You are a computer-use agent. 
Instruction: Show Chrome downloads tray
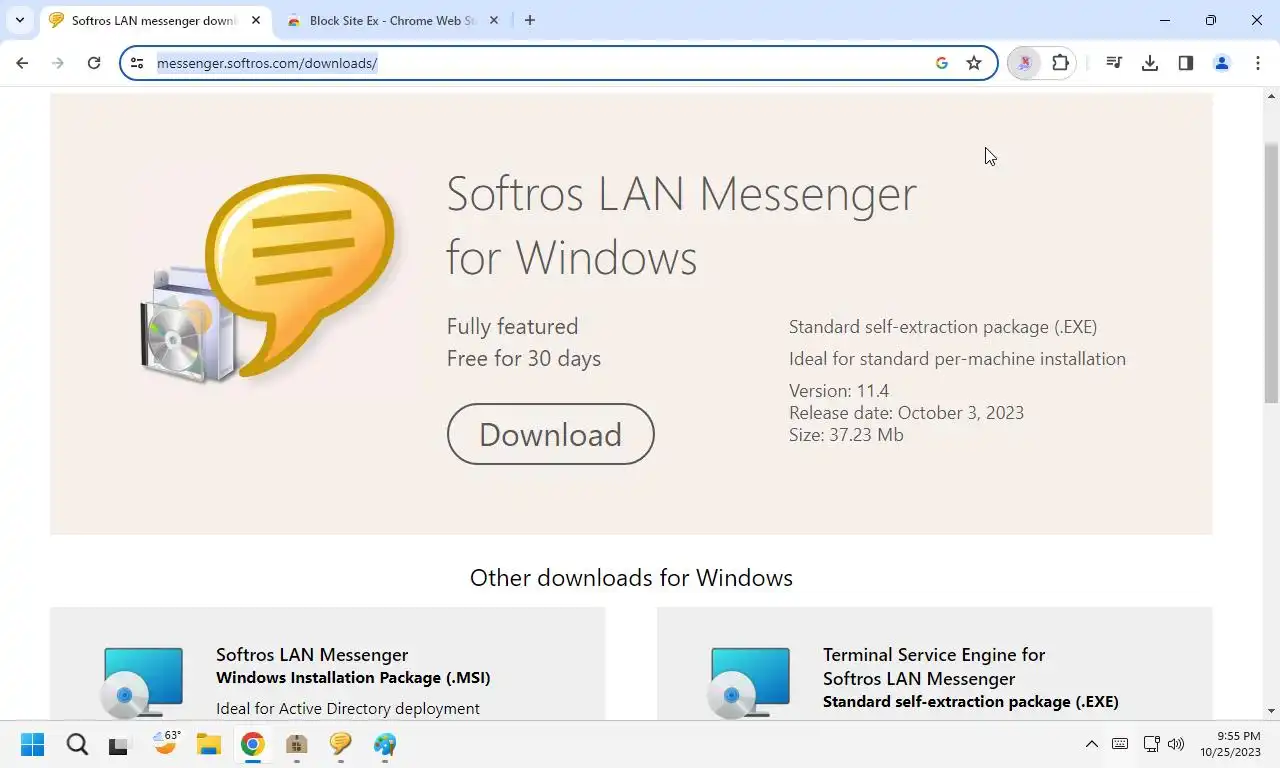tap(1150, 63)
